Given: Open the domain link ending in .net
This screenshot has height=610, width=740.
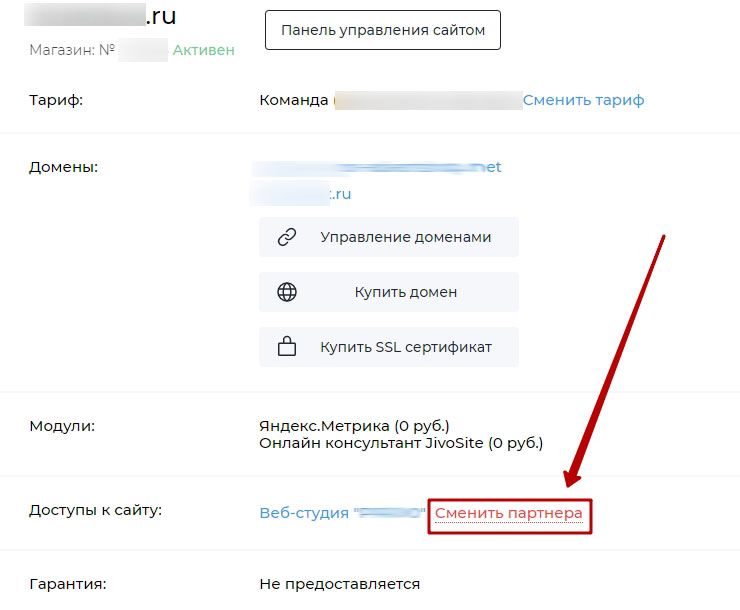Looking at the screenshot, I should (377, 167).
